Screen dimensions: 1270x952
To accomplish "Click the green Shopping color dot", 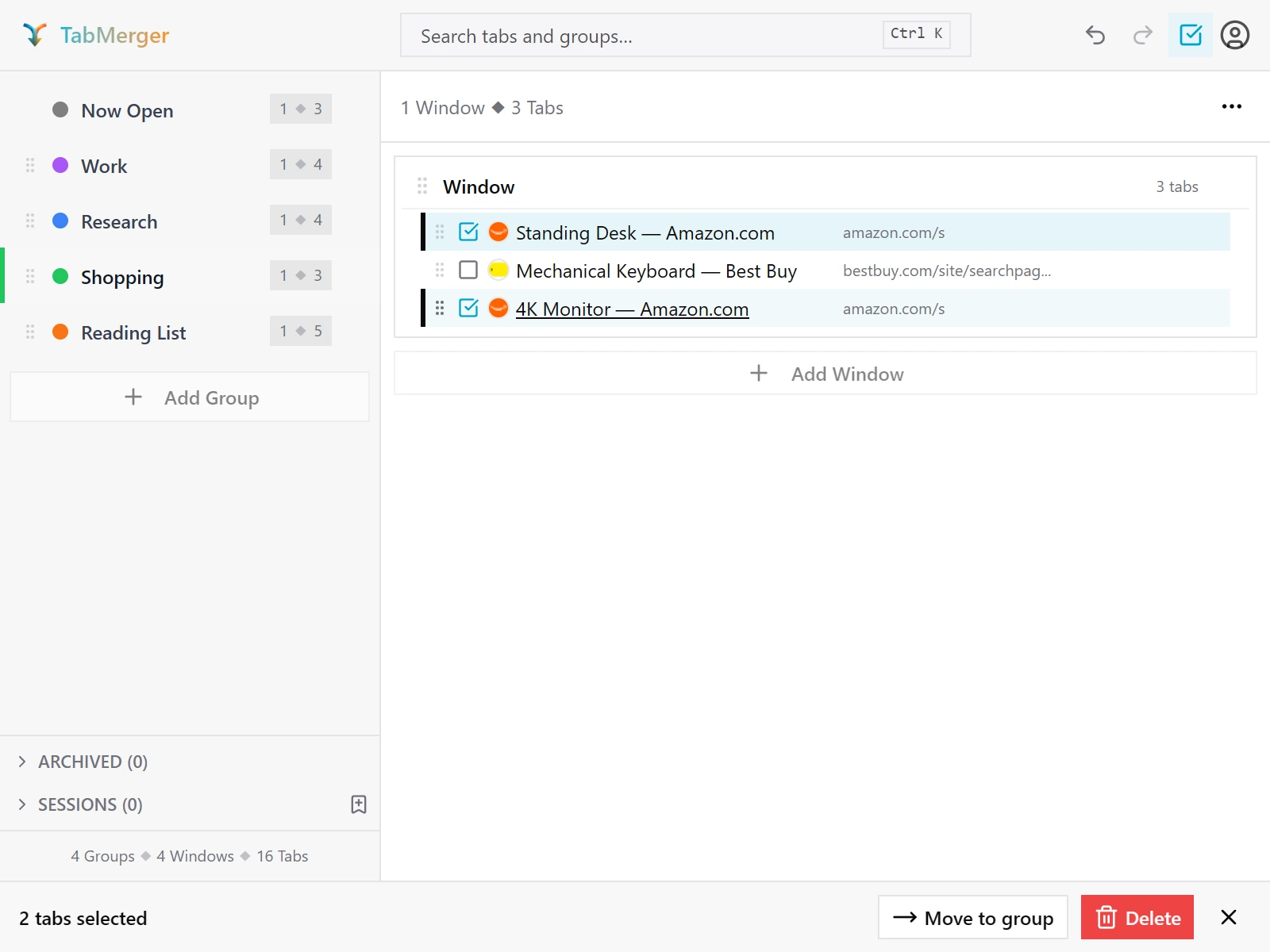I will [x=60, y=276].
